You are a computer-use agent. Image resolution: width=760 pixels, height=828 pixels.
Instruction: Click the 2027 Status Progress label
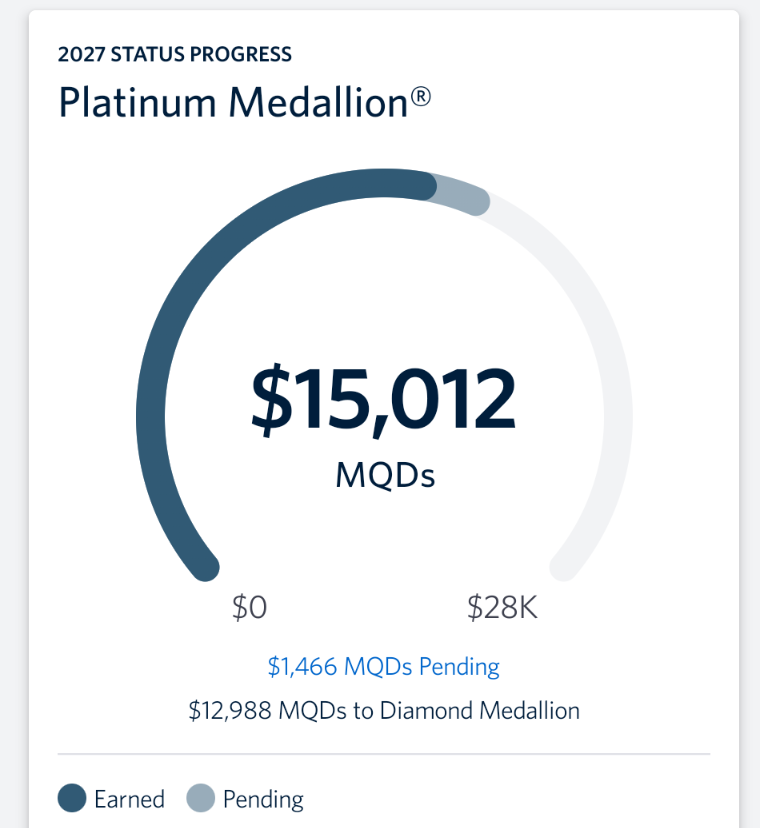coord(174,54)
